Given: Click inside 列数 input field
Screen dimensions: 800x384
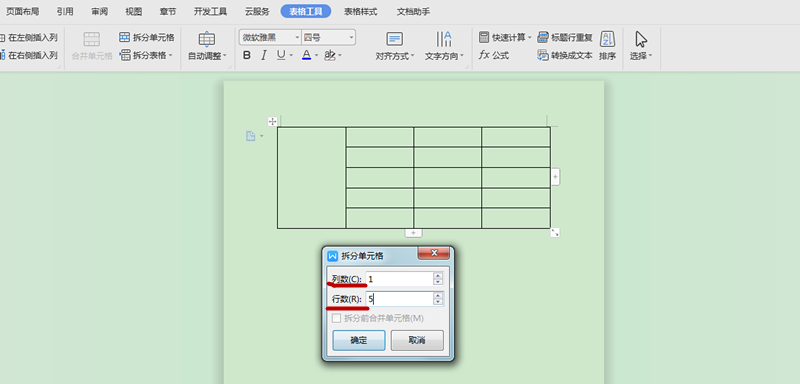Looking at the screenshot, I should tap(399, 279).
